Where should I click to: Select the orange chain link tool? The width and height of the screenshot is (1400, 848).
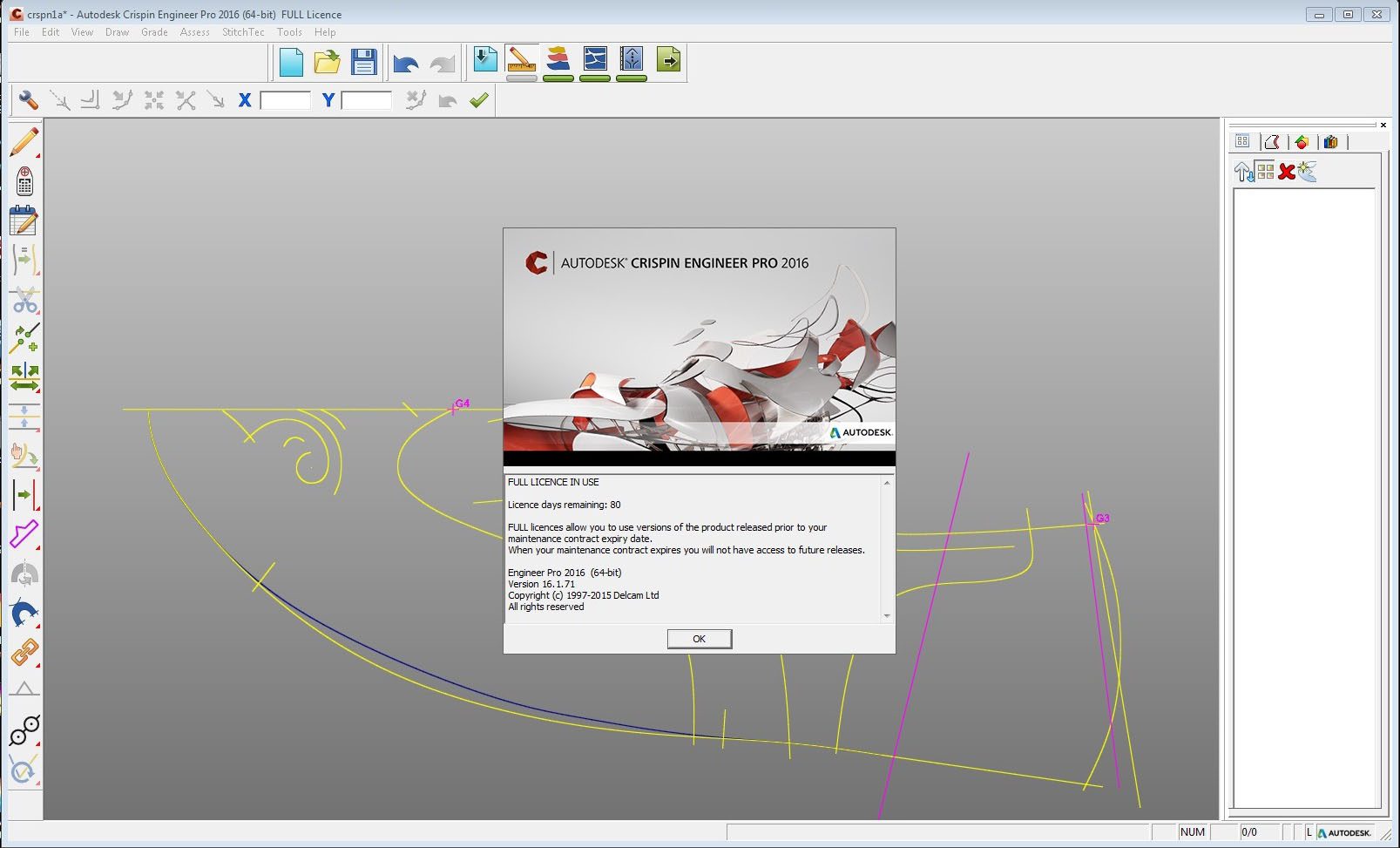coord(24,652)
